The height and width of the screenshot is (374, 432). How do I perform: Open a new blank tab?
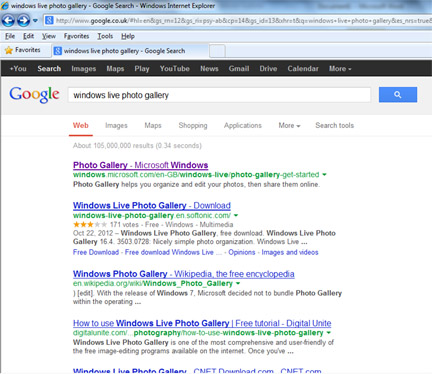tap(217, 51)
